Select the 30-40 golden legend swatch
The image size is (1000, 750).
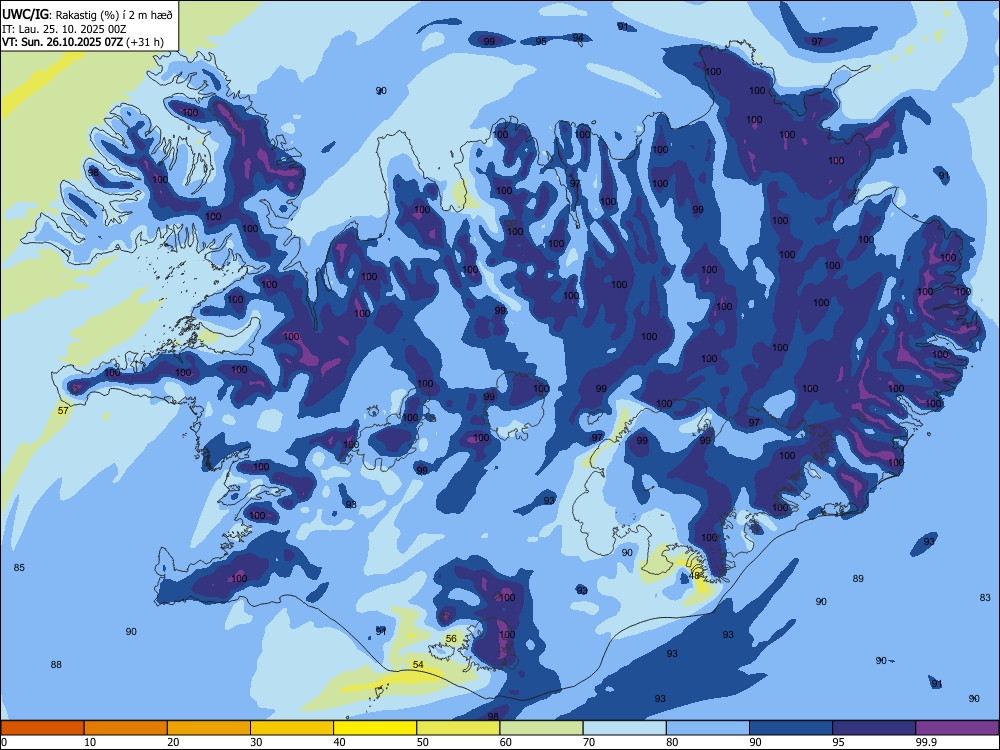[292, 728]
